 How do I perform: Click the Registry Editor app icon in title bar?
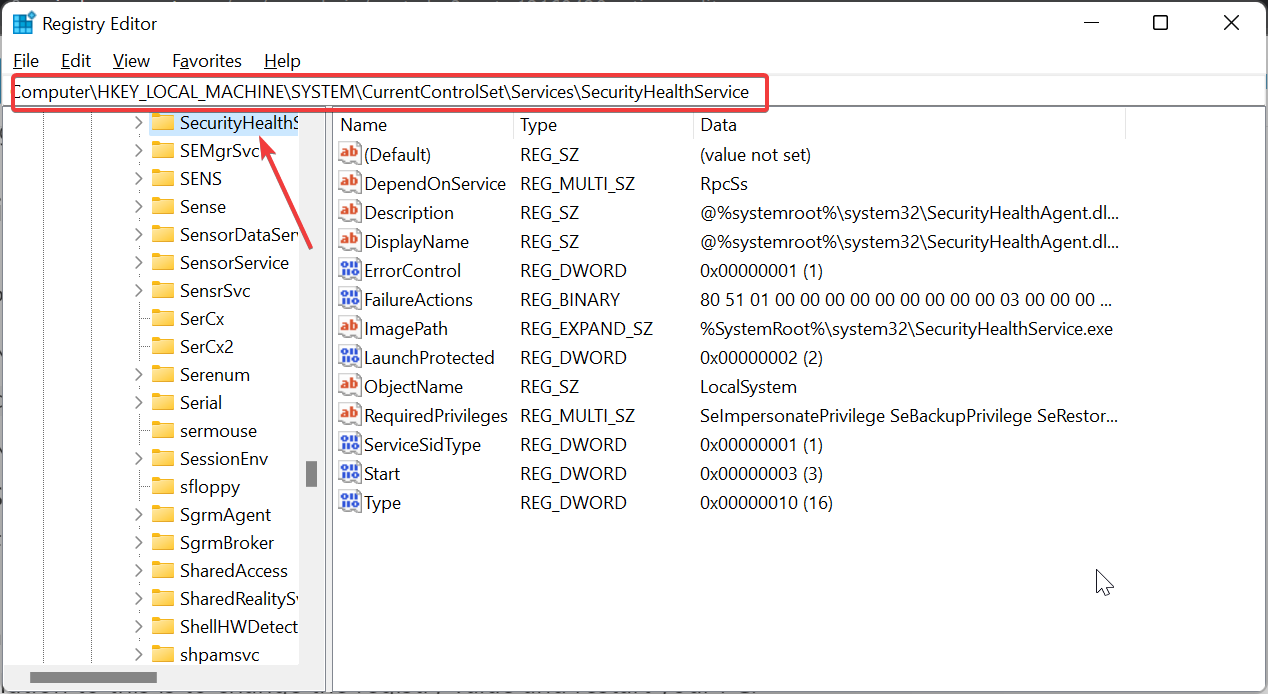pyautogui.click(x=24, y=23)
